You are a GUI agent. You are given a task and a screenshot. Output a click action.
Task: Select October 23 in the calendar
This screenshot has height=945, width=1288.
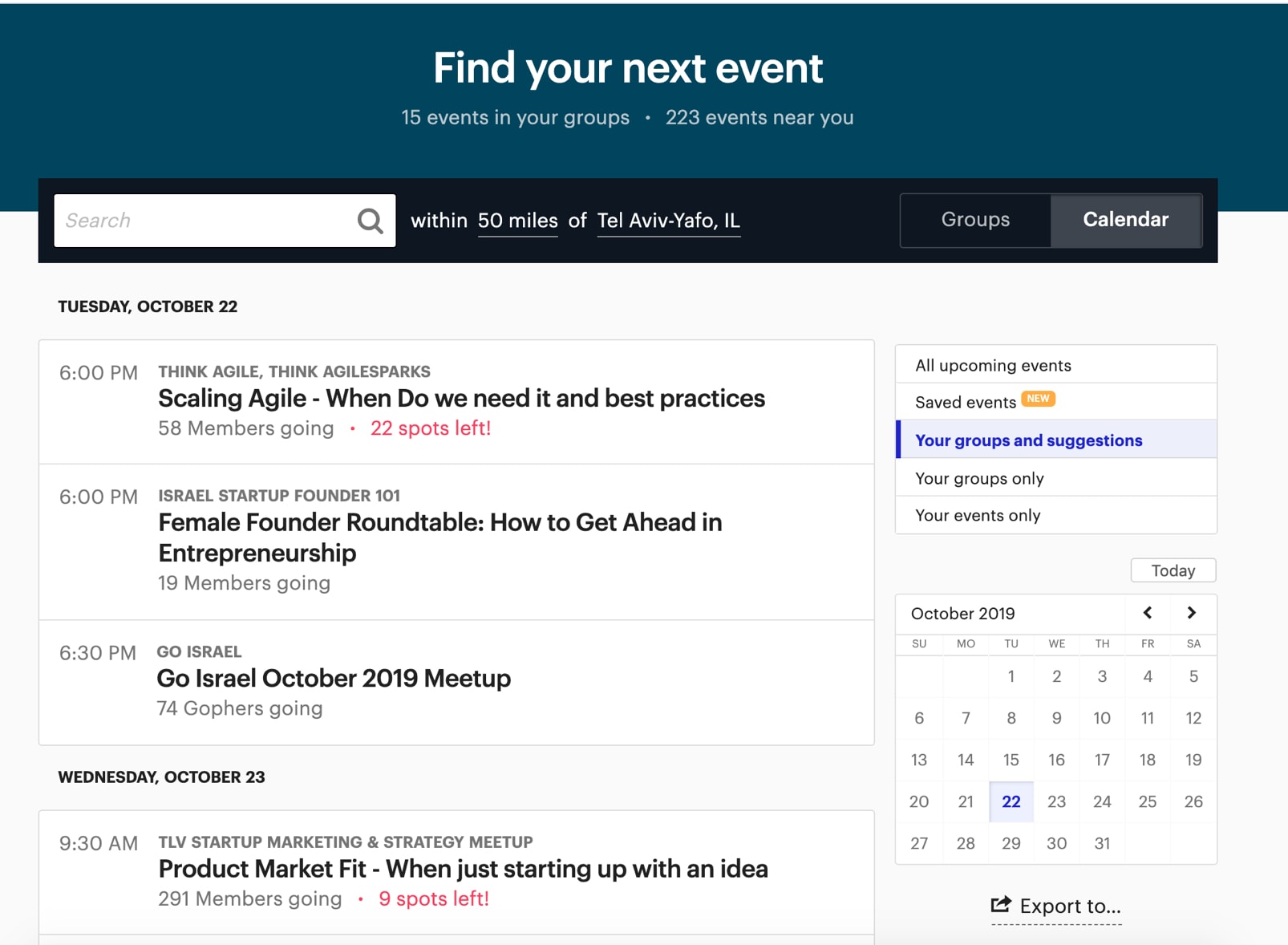[1057, 801]
